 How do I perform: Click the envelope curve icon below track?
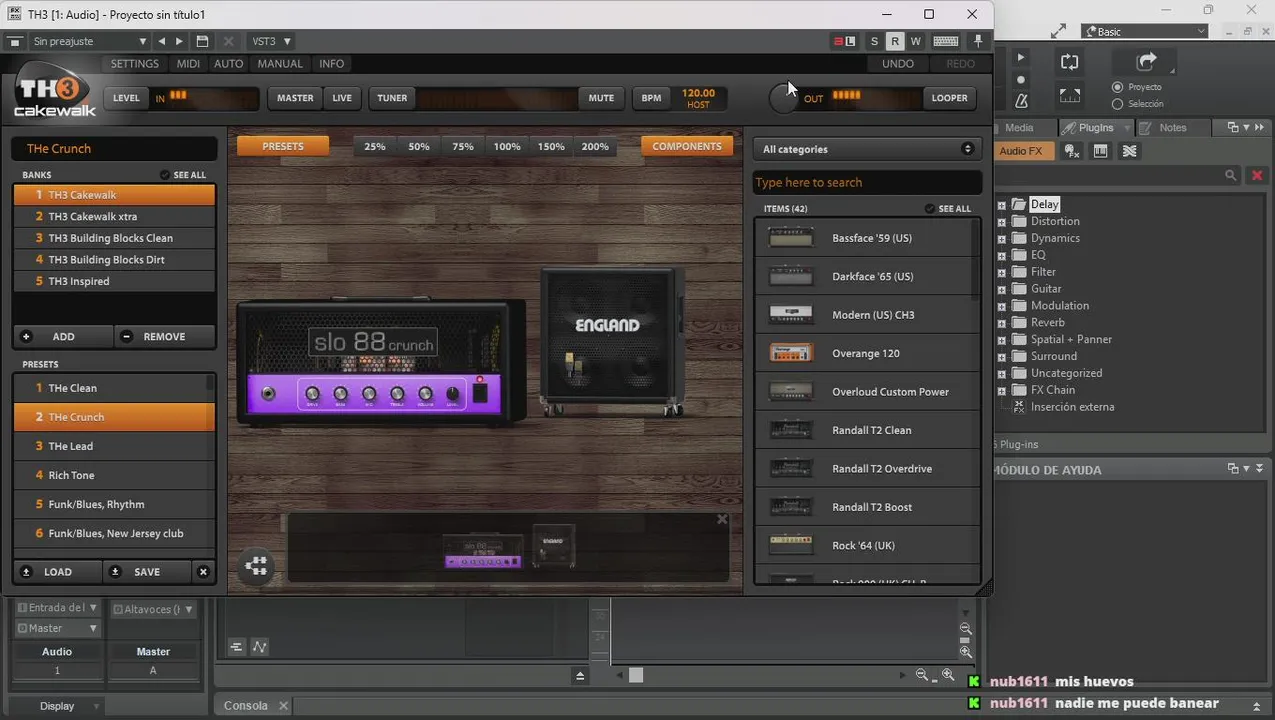pos(260,647)
